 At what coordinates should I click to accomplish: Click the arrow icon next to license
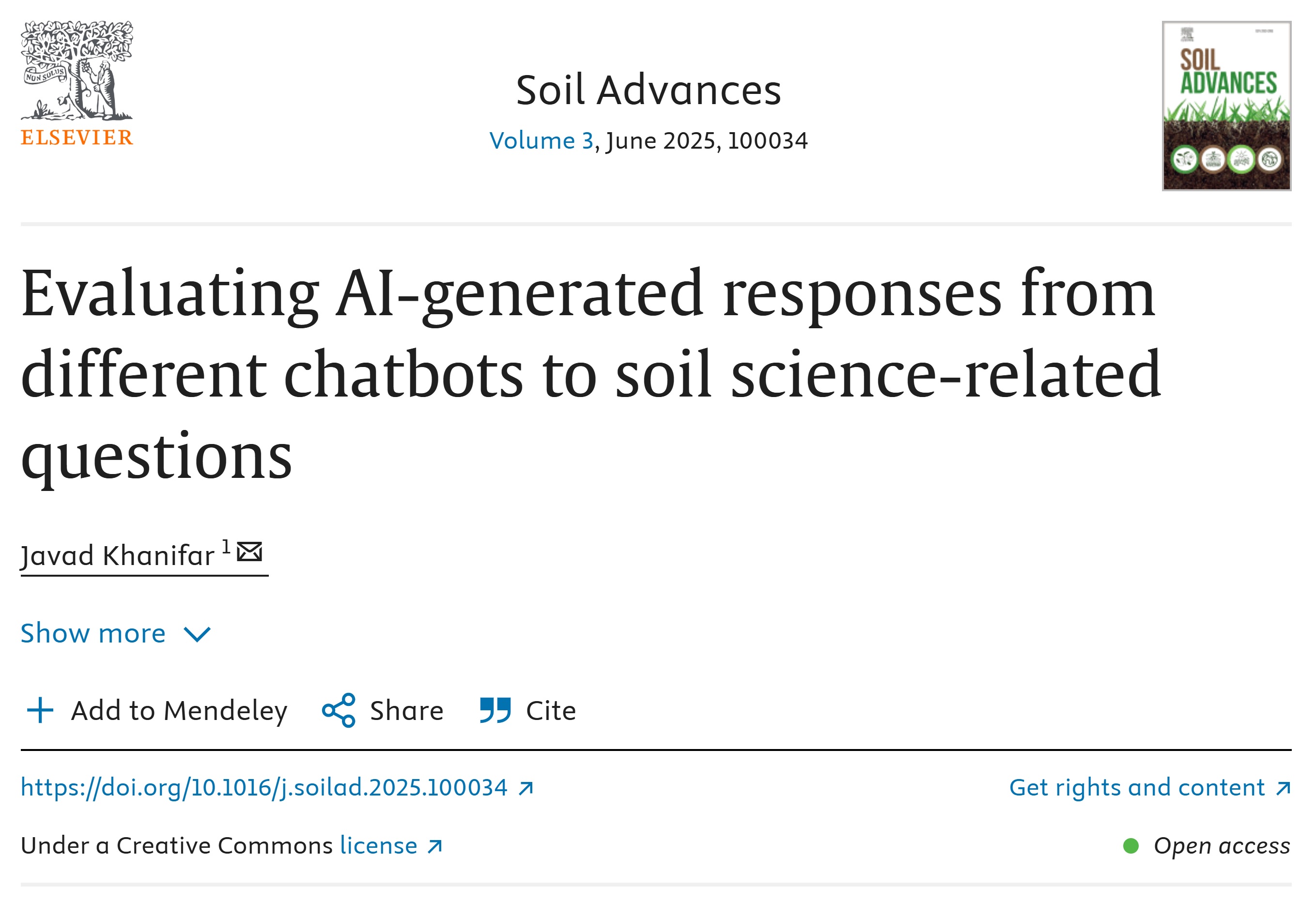pos(435,846)
